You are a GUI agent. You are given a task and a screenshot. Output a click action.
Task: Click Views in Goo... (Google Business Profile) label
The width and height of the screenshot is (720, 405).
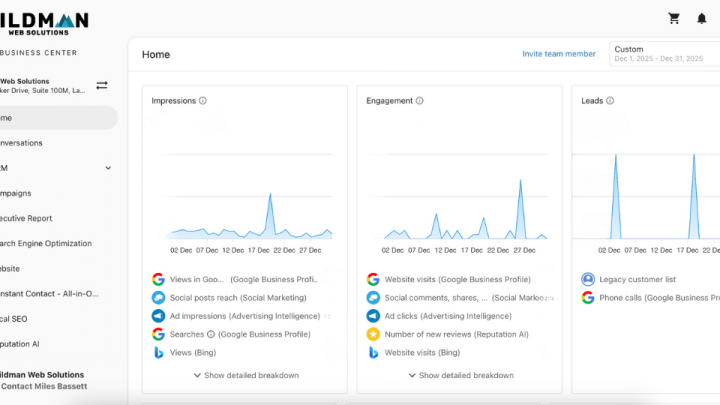[243, 279]
